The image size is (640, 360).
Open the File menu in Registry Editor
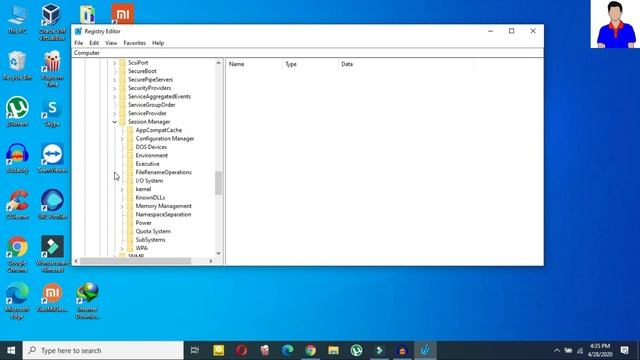tap(78, 43)
